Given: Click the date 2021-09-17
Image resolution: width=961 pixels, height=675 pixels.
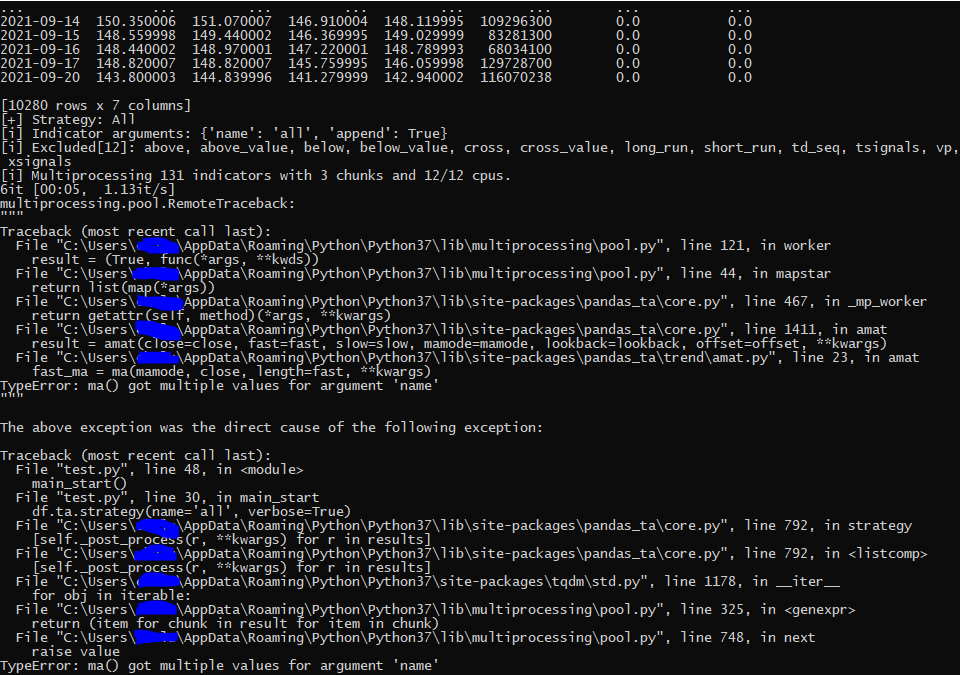Looking at the screenshot, I should 40,64.
